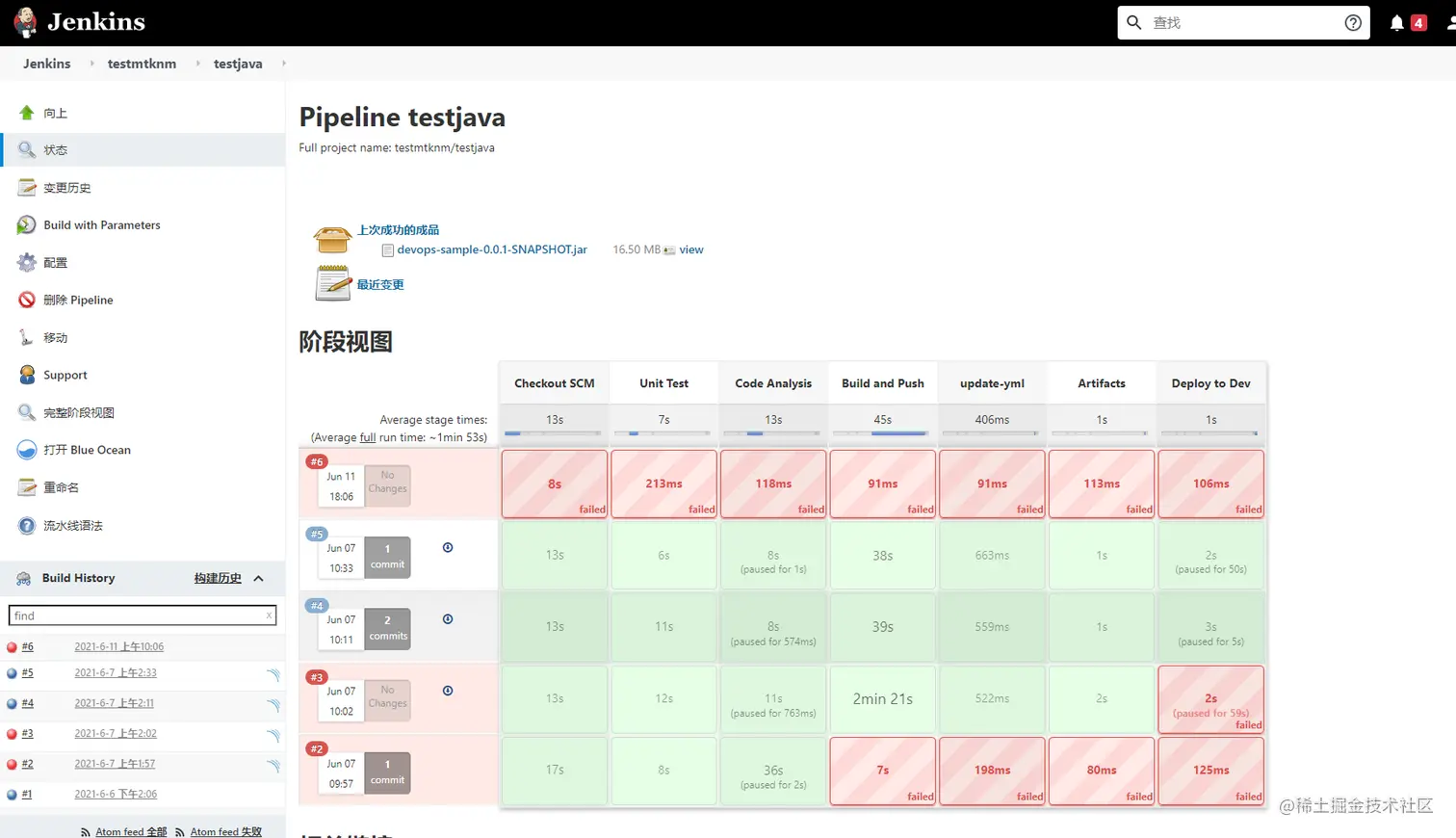Click the status magnifier icon in sidebar
This screenshot has height=838, width=1456.
[x=27, y=150]
